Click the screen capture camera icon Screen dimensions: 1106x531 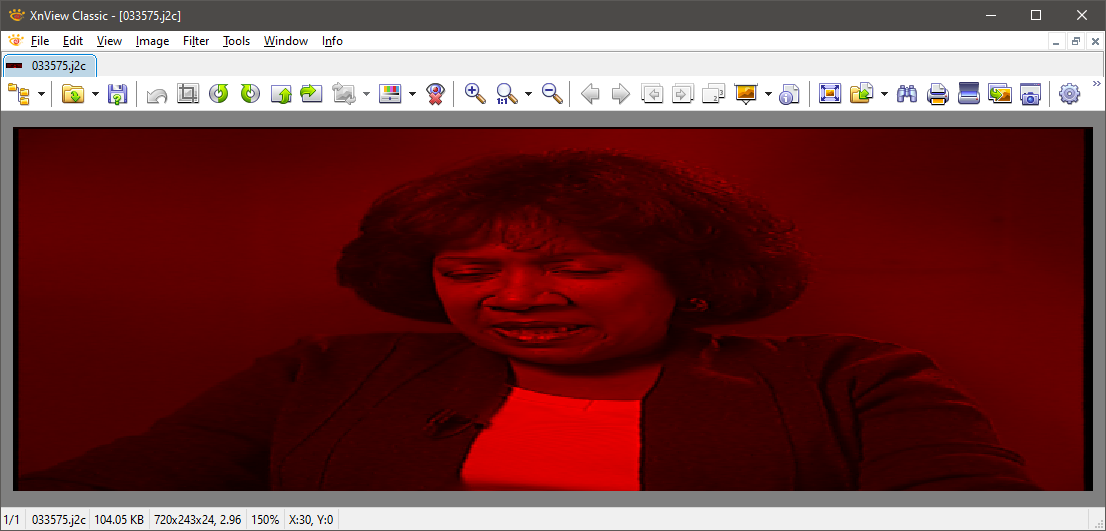coord(1031,94)
